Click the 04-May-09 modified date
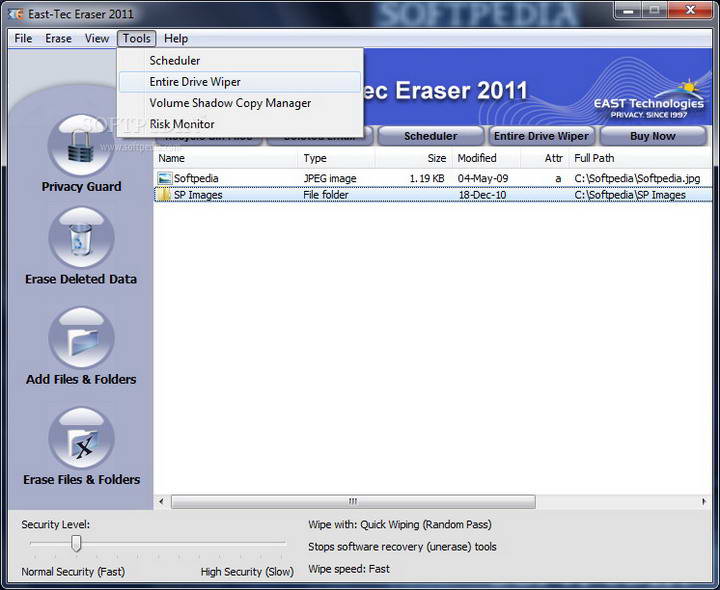The image size is (720, 590). coord(483,178)
